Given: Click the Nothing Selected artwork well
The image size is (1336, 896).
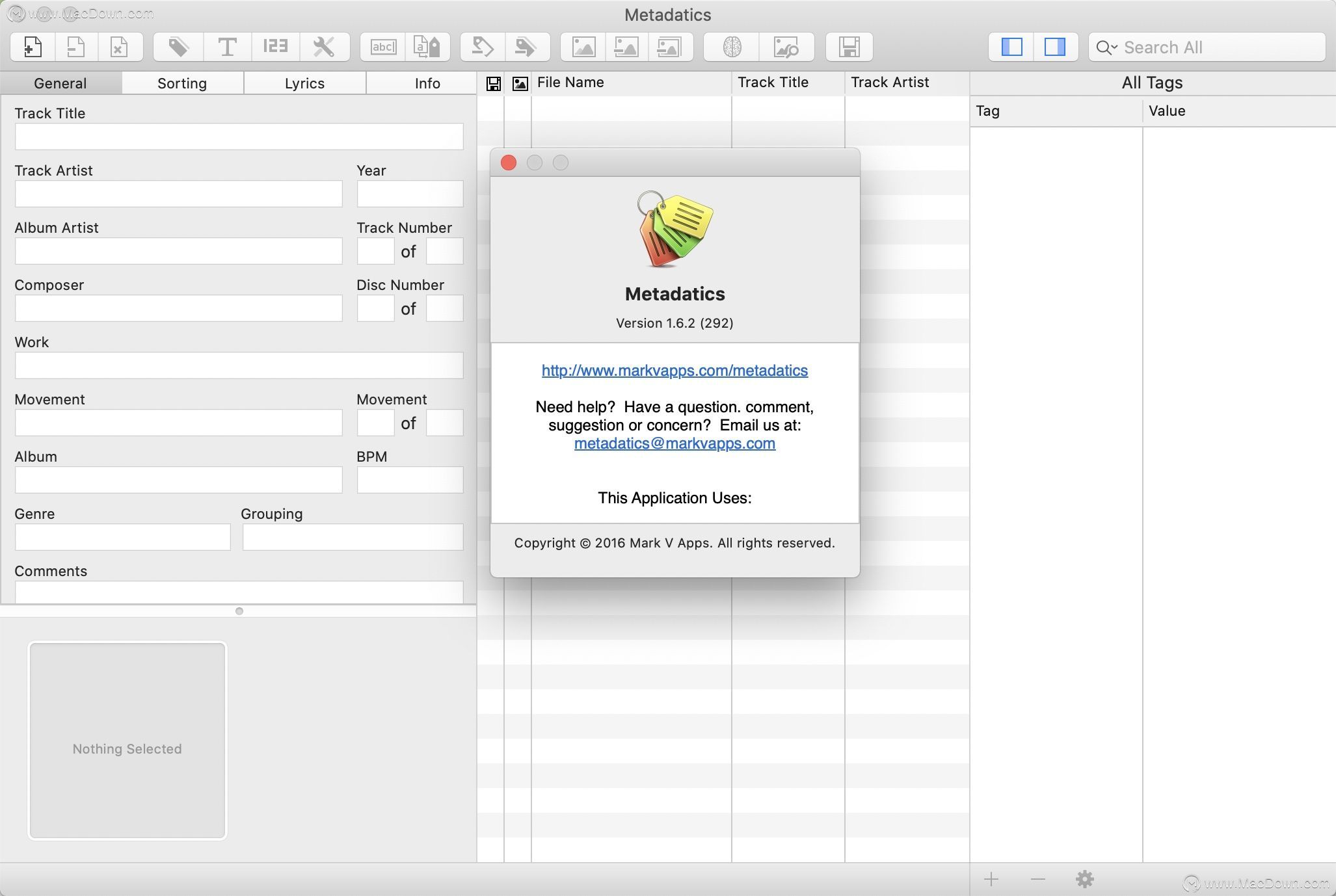Looking at the screenshot, I should coord(127,741).
